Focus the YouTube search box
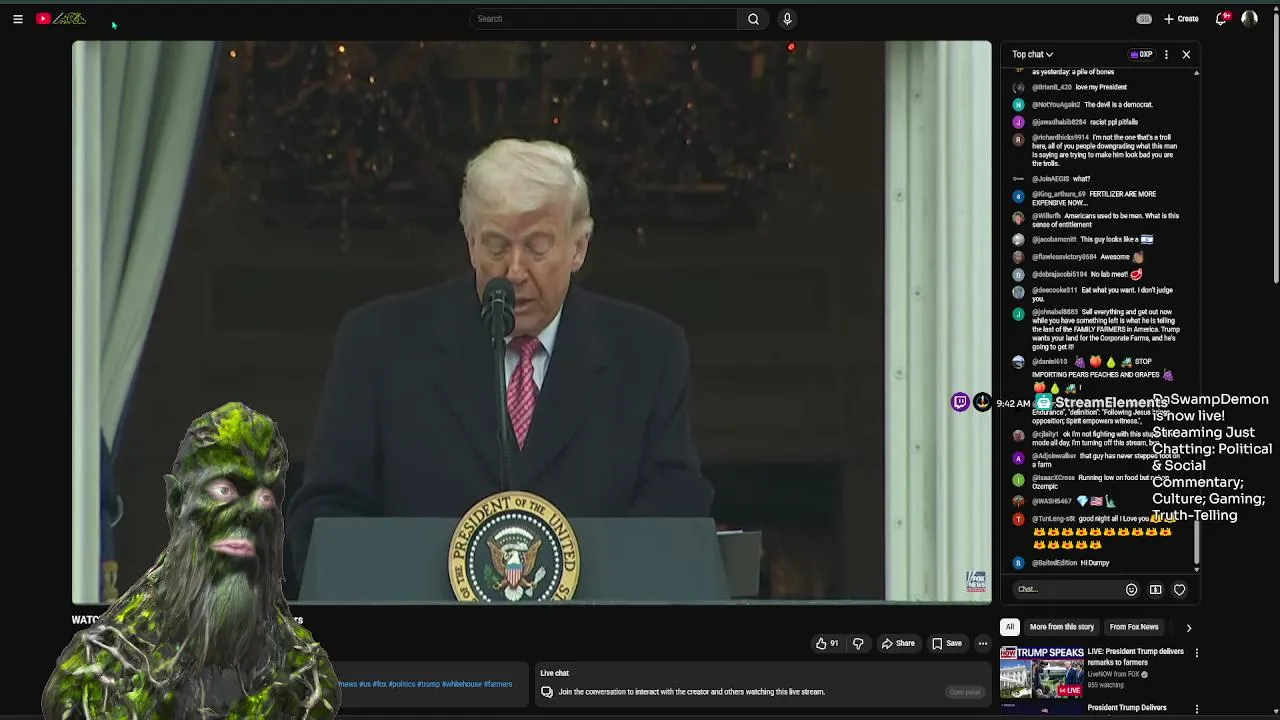 604,19
